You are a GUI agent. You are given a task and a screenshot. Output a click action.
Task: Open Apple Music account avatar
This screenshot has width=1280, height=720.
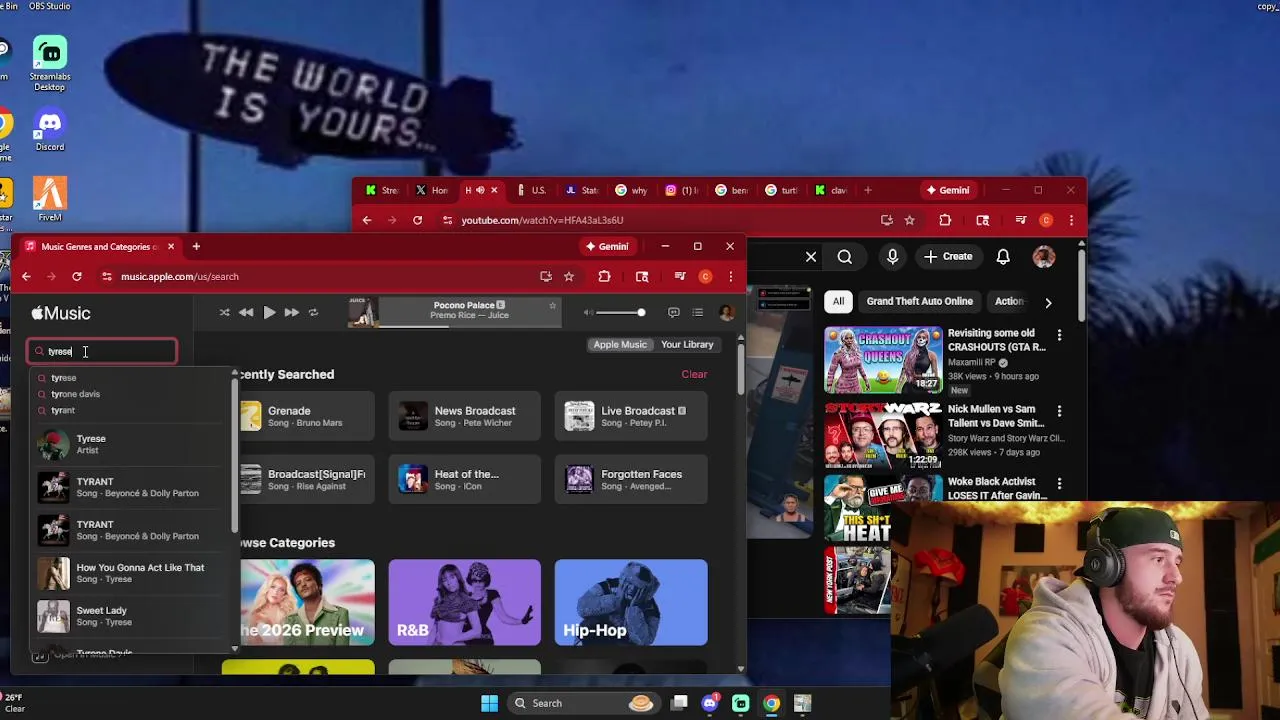(x=727, y=313)
